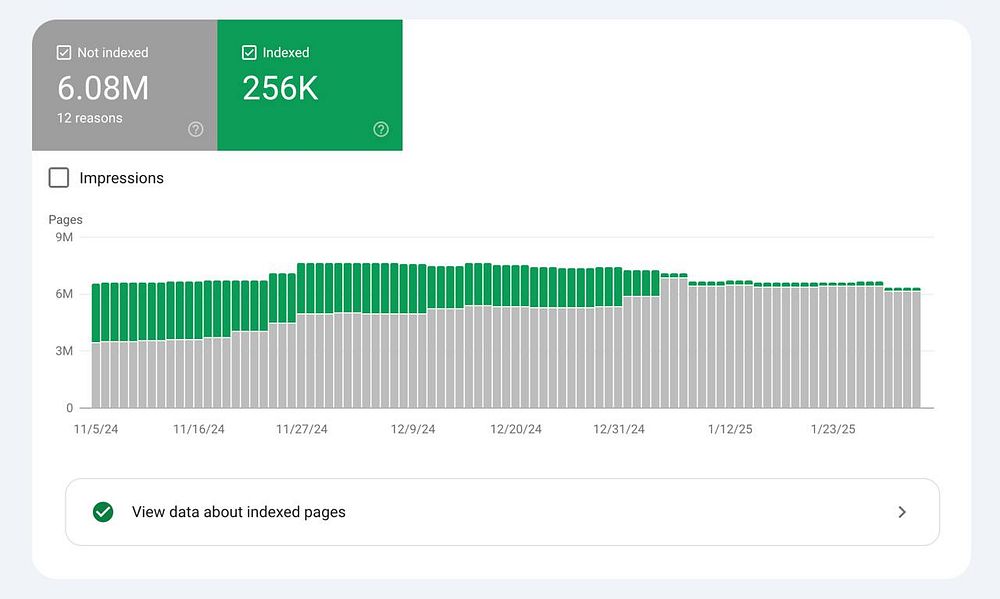Click the 11/16/24 date label
Screen dimensions: 1000x599
(199, 429)
